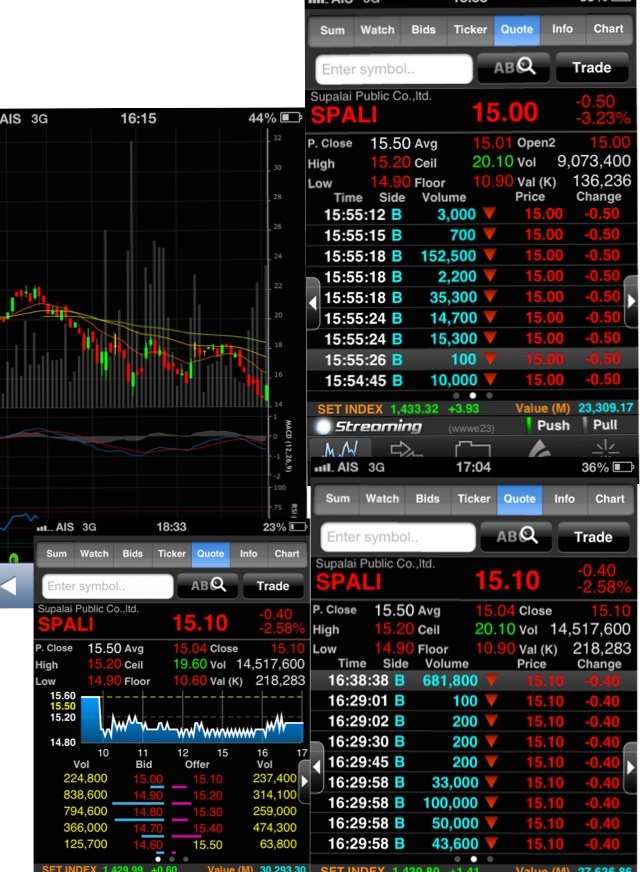Switch to Ticker tab in 17:04 panel
This screenshot has width=640, height=872.
tap(474, 499)
